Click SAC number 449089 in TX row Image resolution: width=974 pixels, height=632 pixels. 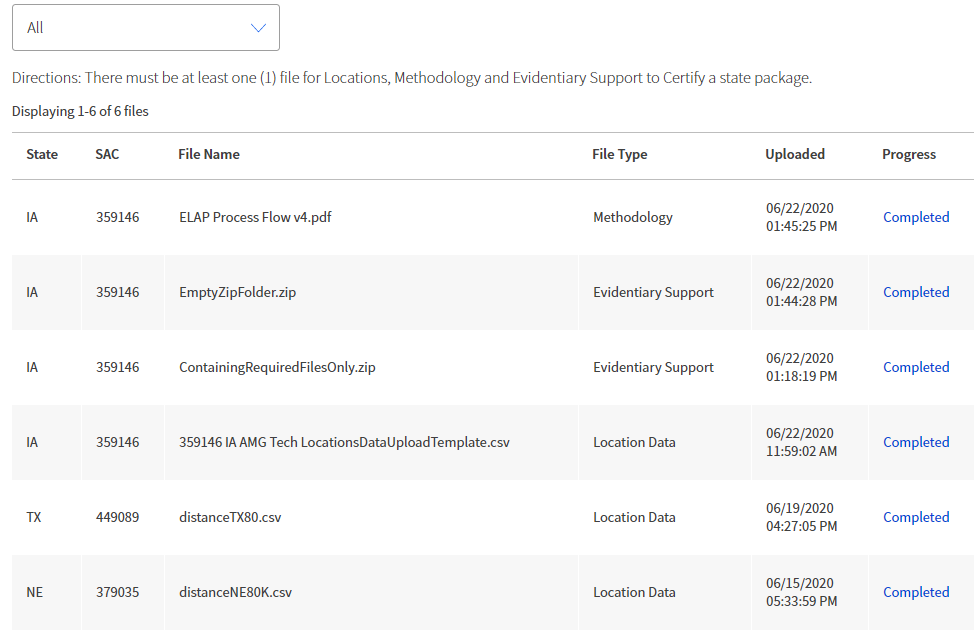tap(117, 517)
